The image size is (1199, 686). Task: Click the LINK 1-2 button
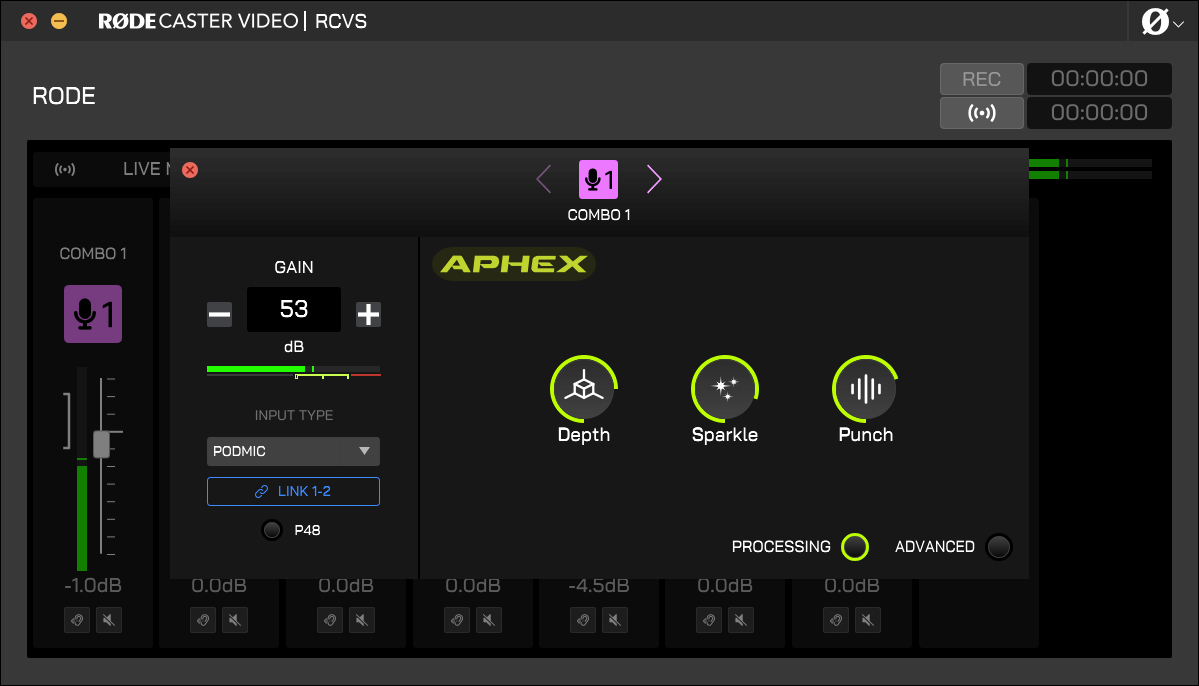tap(292, 491)
